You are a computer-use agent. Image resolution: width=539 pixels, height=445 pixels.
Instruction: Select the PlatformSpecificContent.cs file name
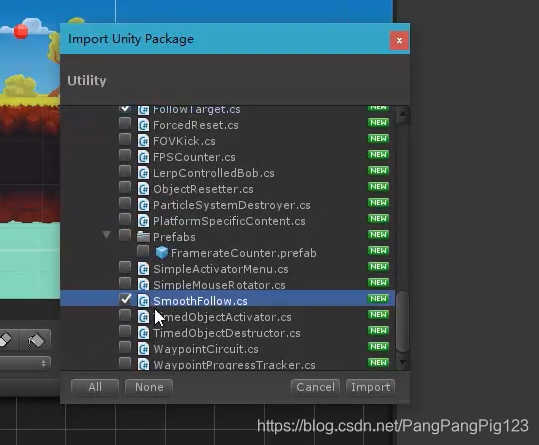click(x=229, y=221)
